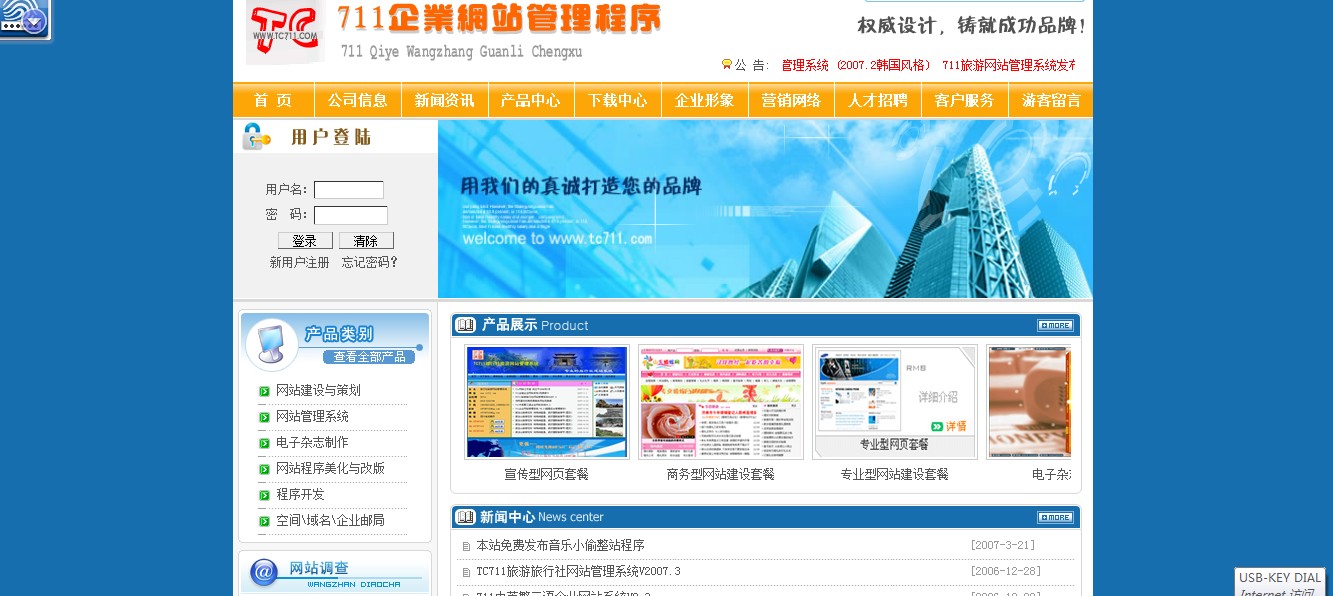The height and width of the screenshot is (596, 1333).
Task: Open the 忘记密码? link
Action: pos(370,263)
